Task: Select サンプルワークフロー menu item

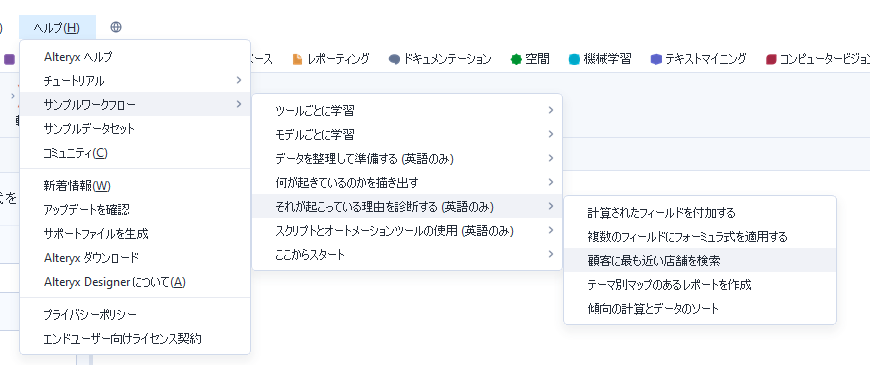Action: [x=135, y=104]
